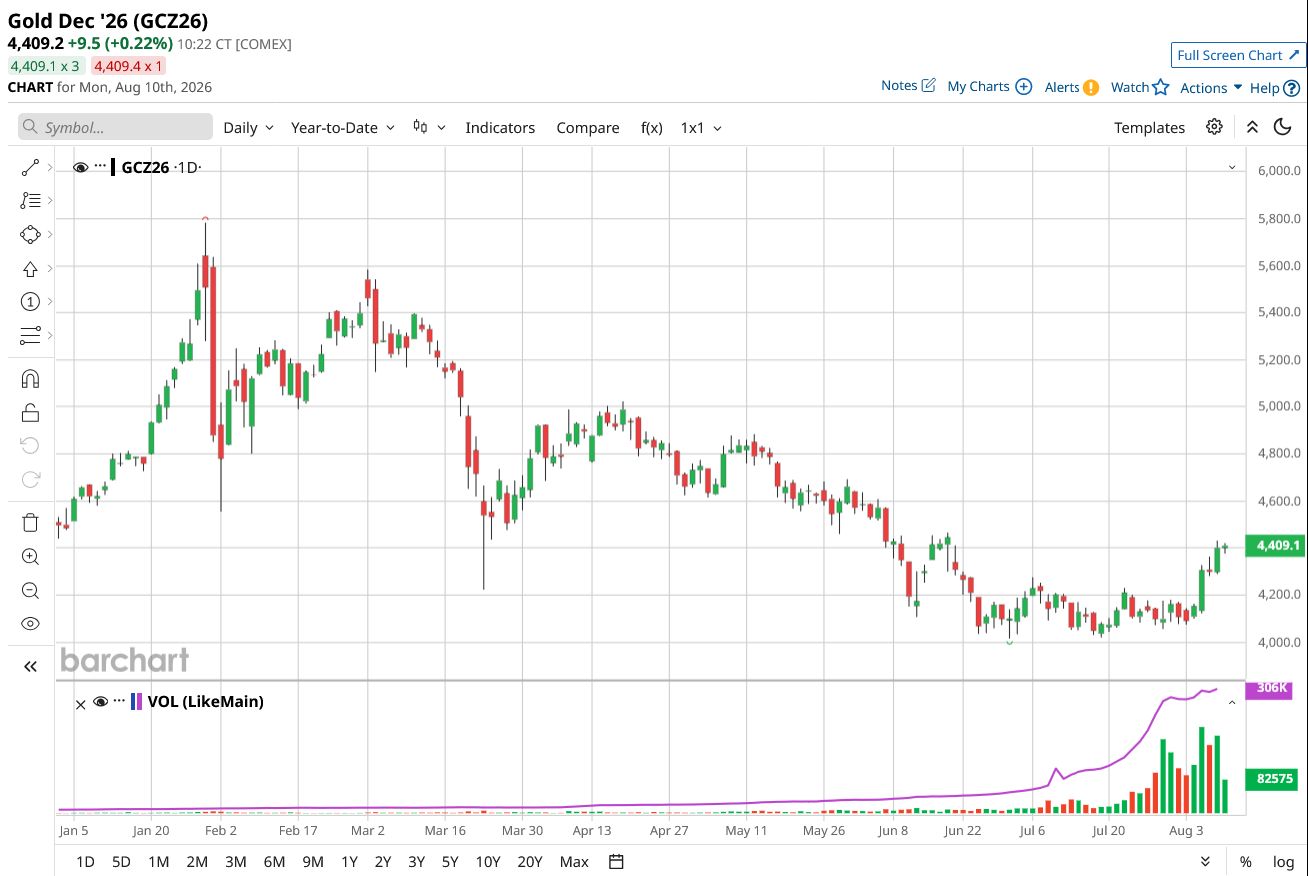Open the Templates menu
This screenshot has height=876, width=1308.
click(1149, 128)
